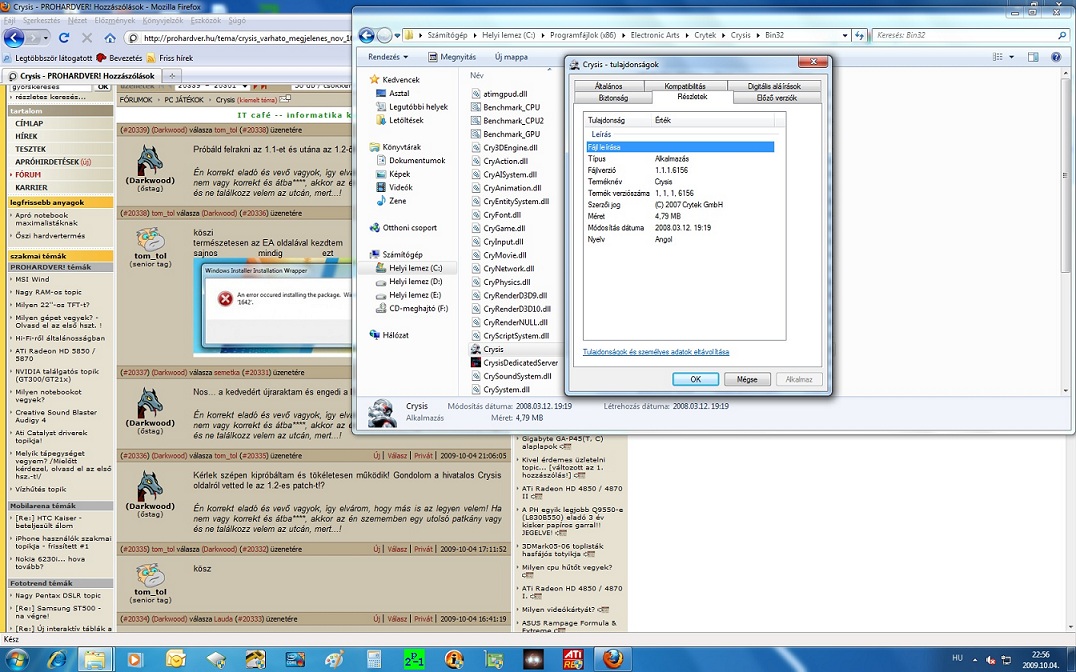Select the Fájlverzió row in the properties list
The width and height of the screenshot is (1076, 672).
pos(680,170)
